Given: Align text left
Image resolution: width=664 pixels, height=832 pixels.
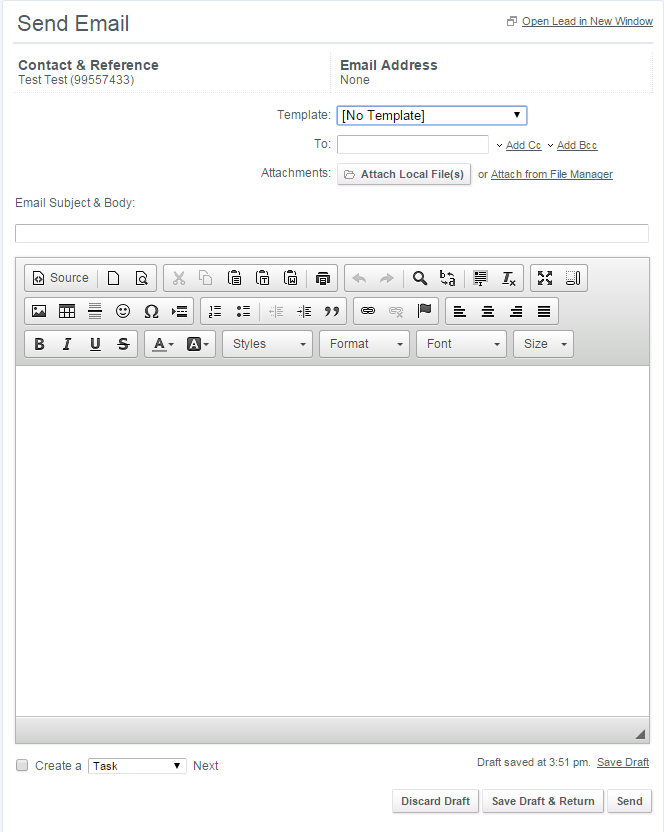Looking at the screenshot, I should pos(460,311).
